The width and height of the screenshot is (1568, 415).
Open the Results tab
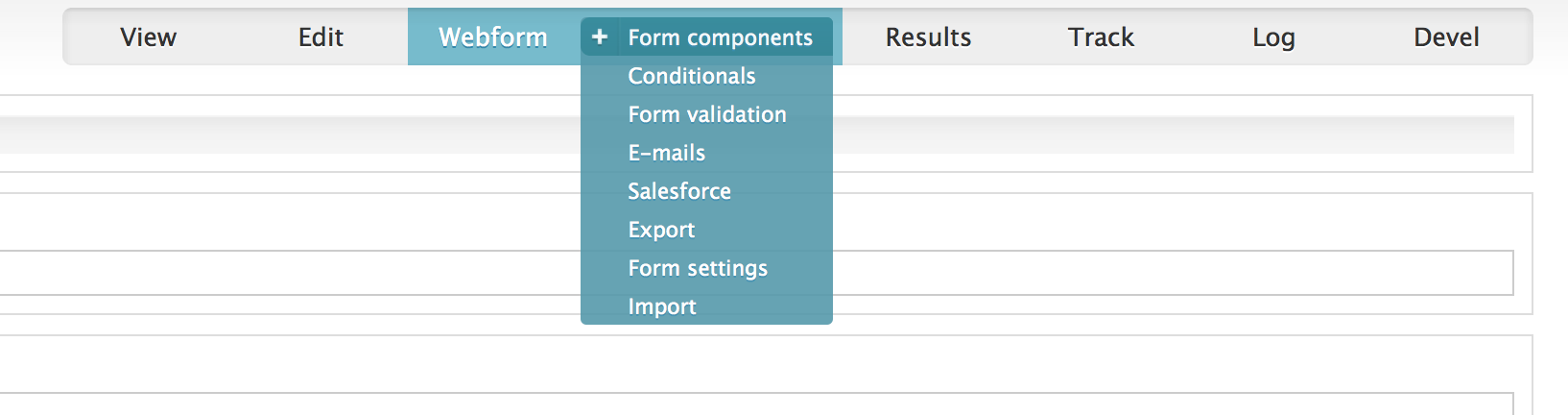pos(928,37)
